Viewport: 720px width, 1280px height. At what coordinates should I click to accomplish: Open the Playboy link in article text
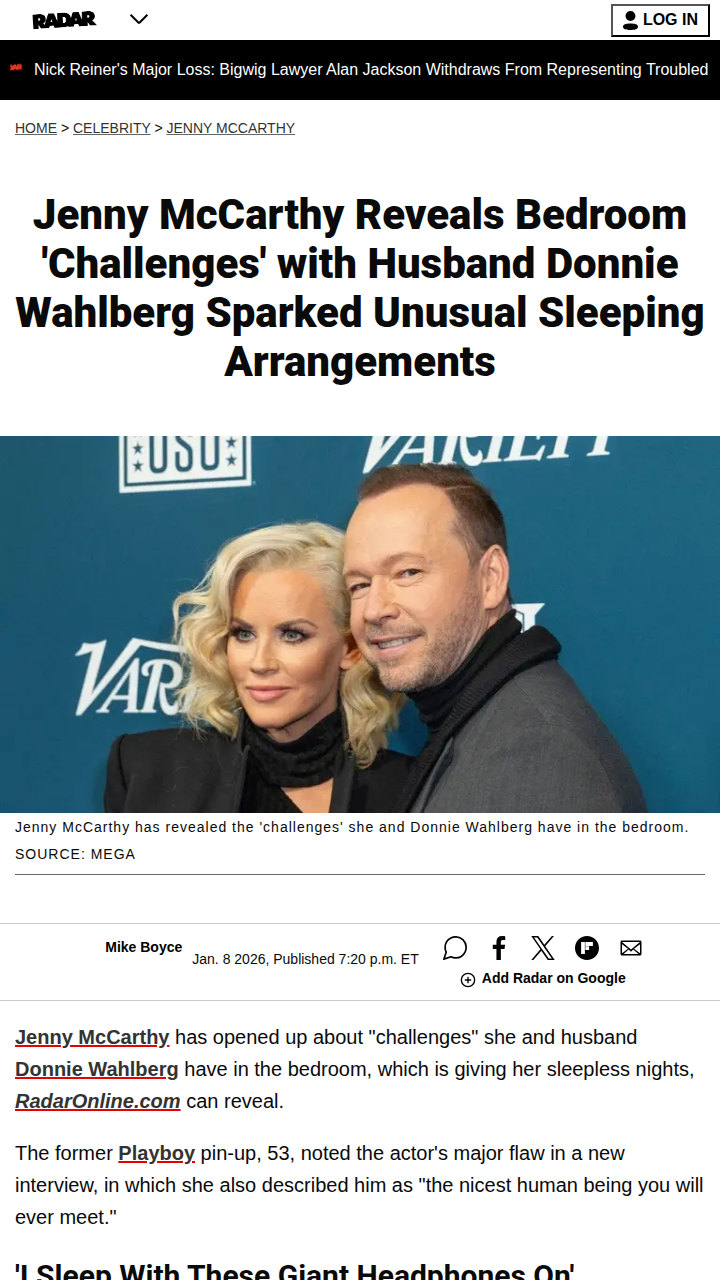tap(157, 1153)
